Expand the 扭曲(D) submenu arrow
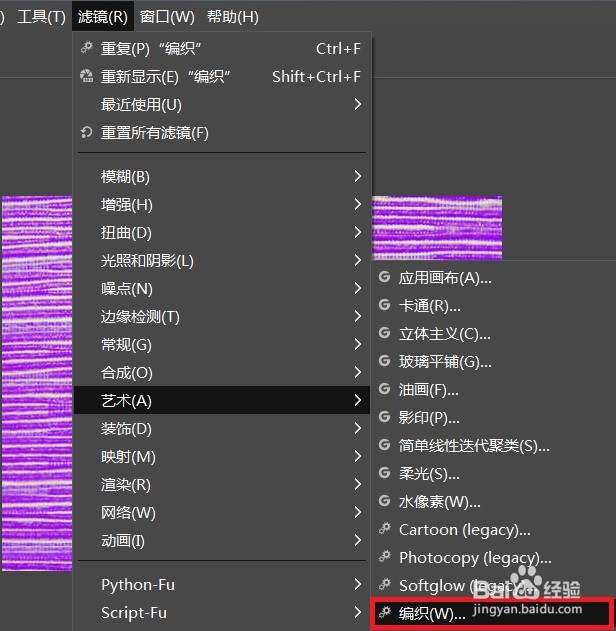616x631 pixels. pos(358,232)
